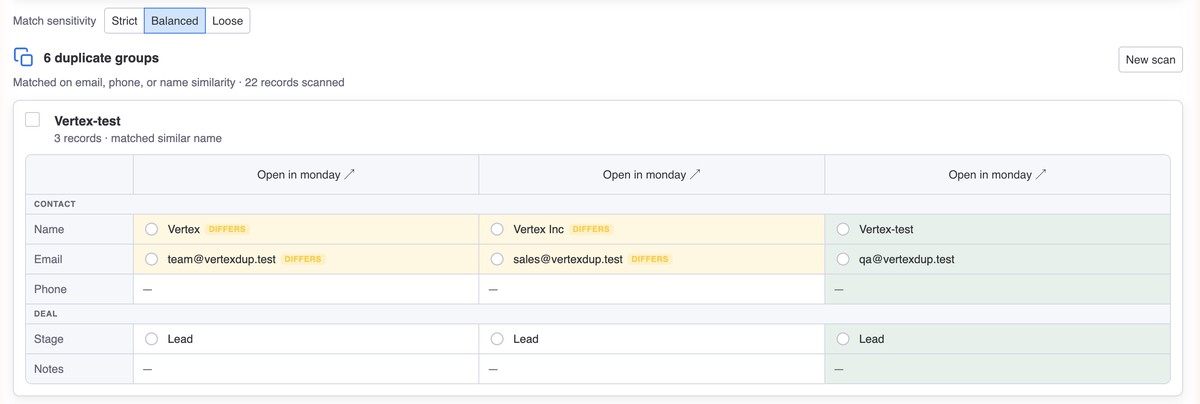The height and width of the screenshot is (404, 1200).
Task: Click DIFFERS badge beside sales@vertexdup.test
Action: click(x=649, y=259)
